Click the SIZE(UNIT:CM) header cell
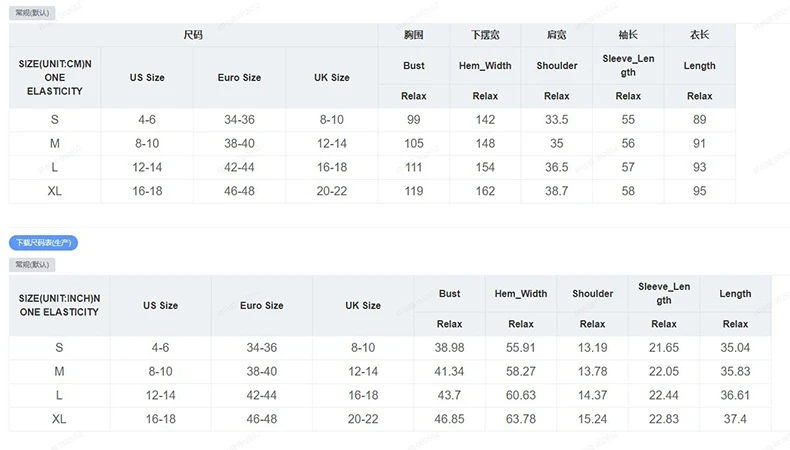This screenshot has height=450, width=790. coord(55,77)
